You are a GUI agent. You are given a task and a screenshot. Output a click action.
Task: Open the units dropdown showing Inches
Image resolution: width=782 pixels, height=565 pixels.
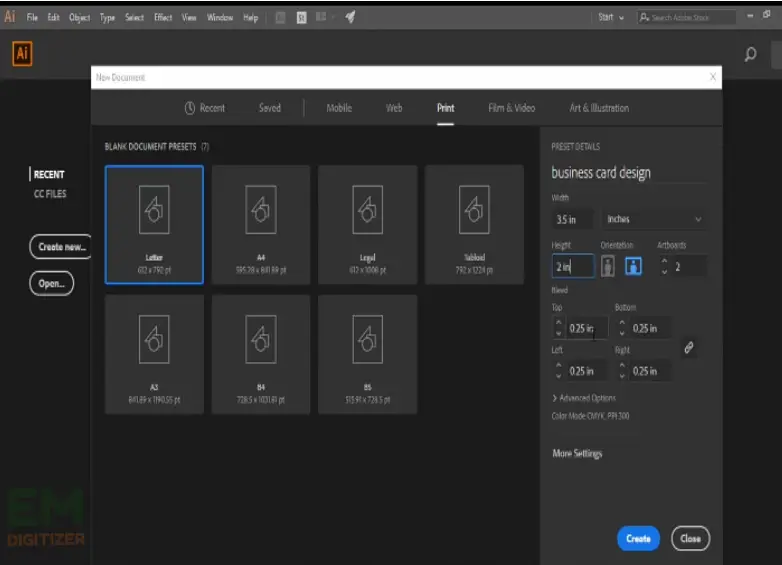pyautogui.click(x=654, y=219)
